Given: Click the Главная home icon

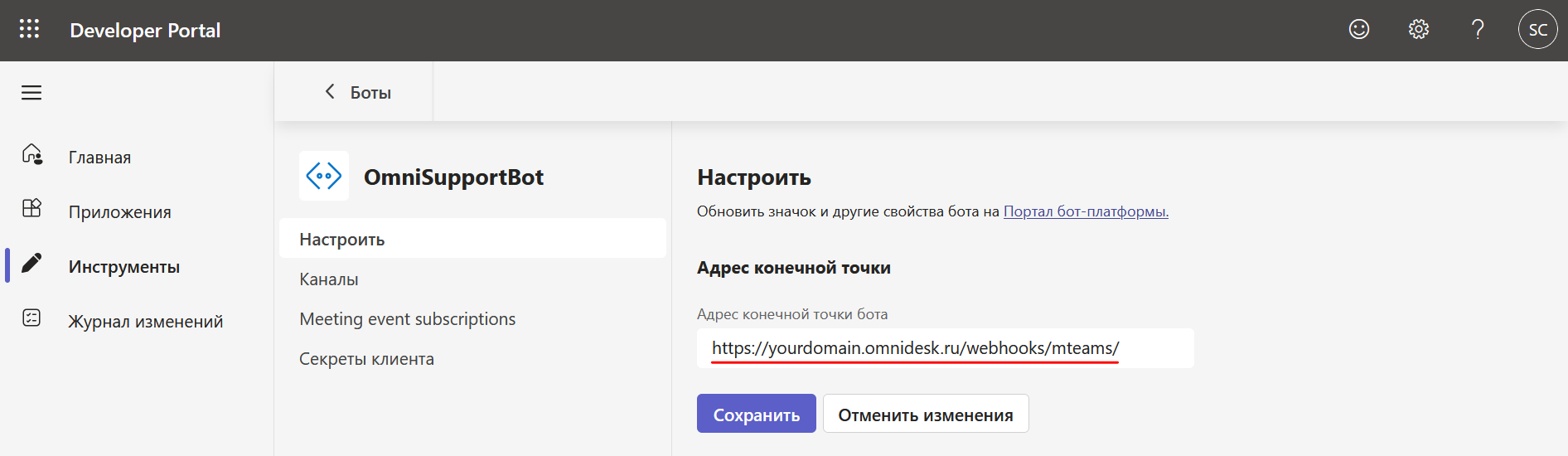Looking at the screenshot, I should click(x=32, y=154).
